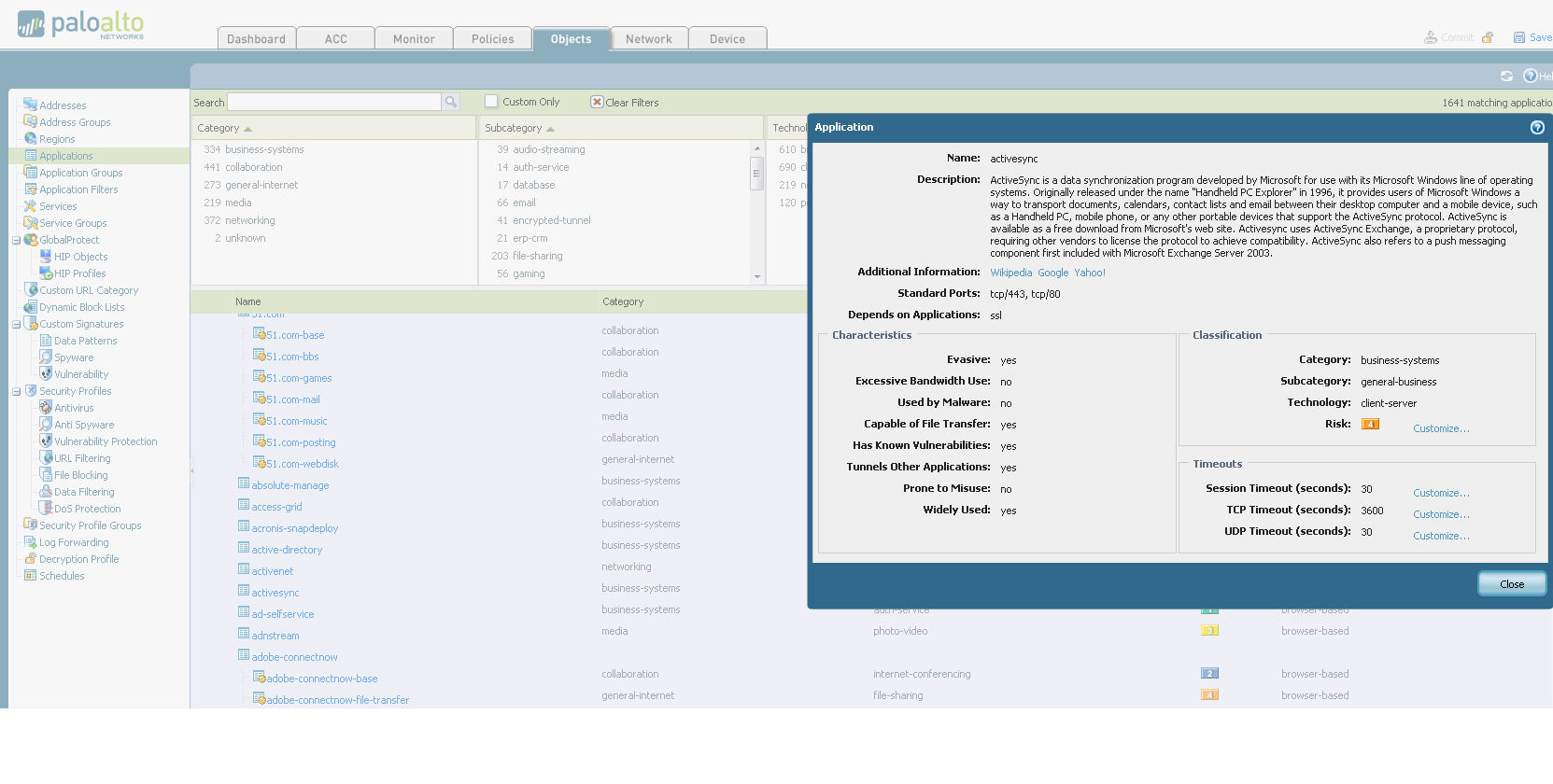Screen dimensions: 1553x784
Task: Click the adobe-connectnow-base blue risk badge
Action: pyautogui.click(x=1209, y=674)
